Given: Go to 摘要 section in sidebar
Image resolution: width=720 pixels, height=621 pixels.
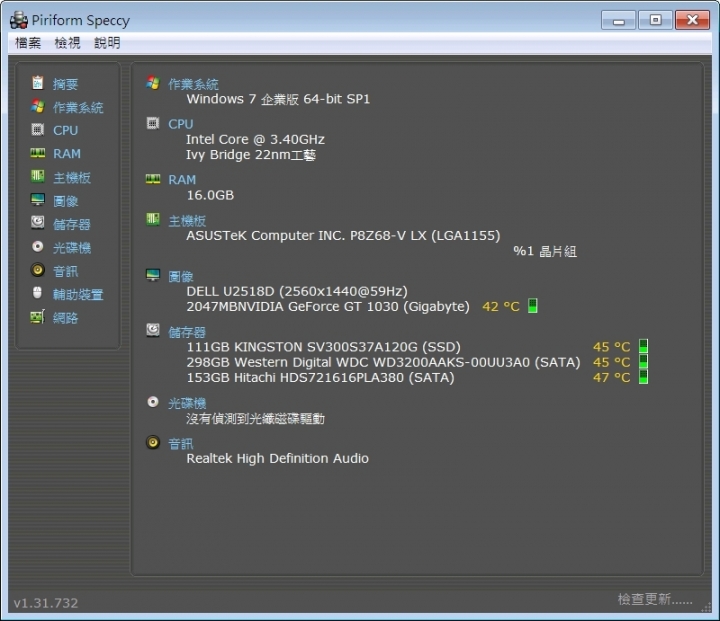Looking at the screenshot, I should 65,84.
